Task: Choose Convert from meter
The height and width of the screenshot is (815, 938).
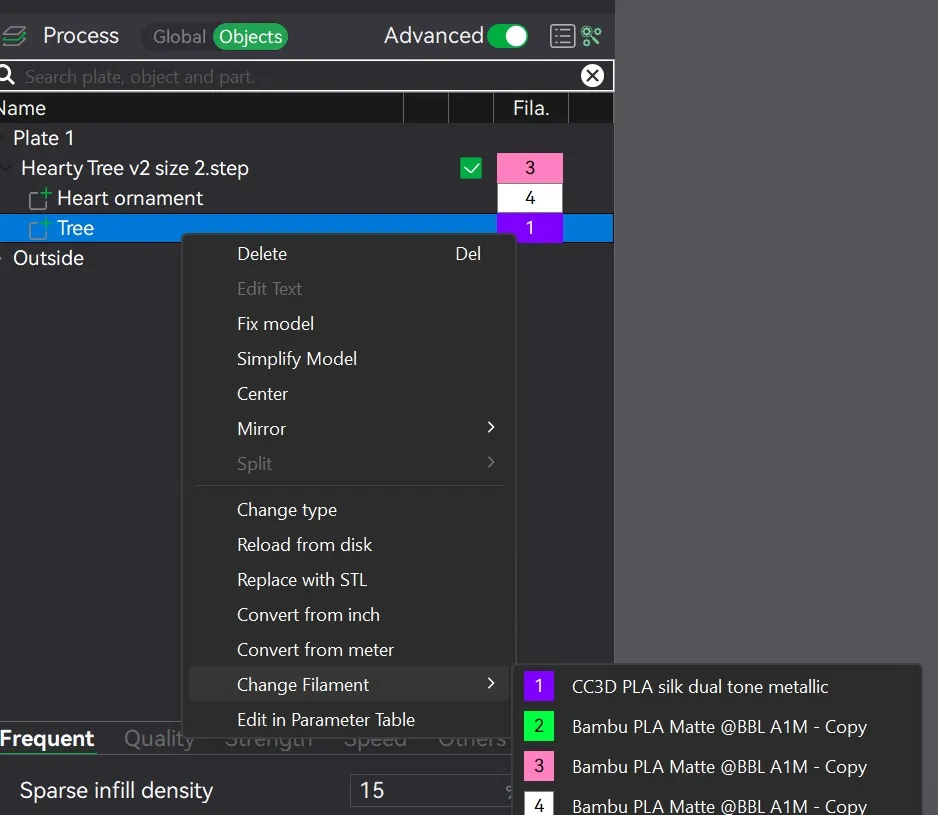Action: click(349, 650)
